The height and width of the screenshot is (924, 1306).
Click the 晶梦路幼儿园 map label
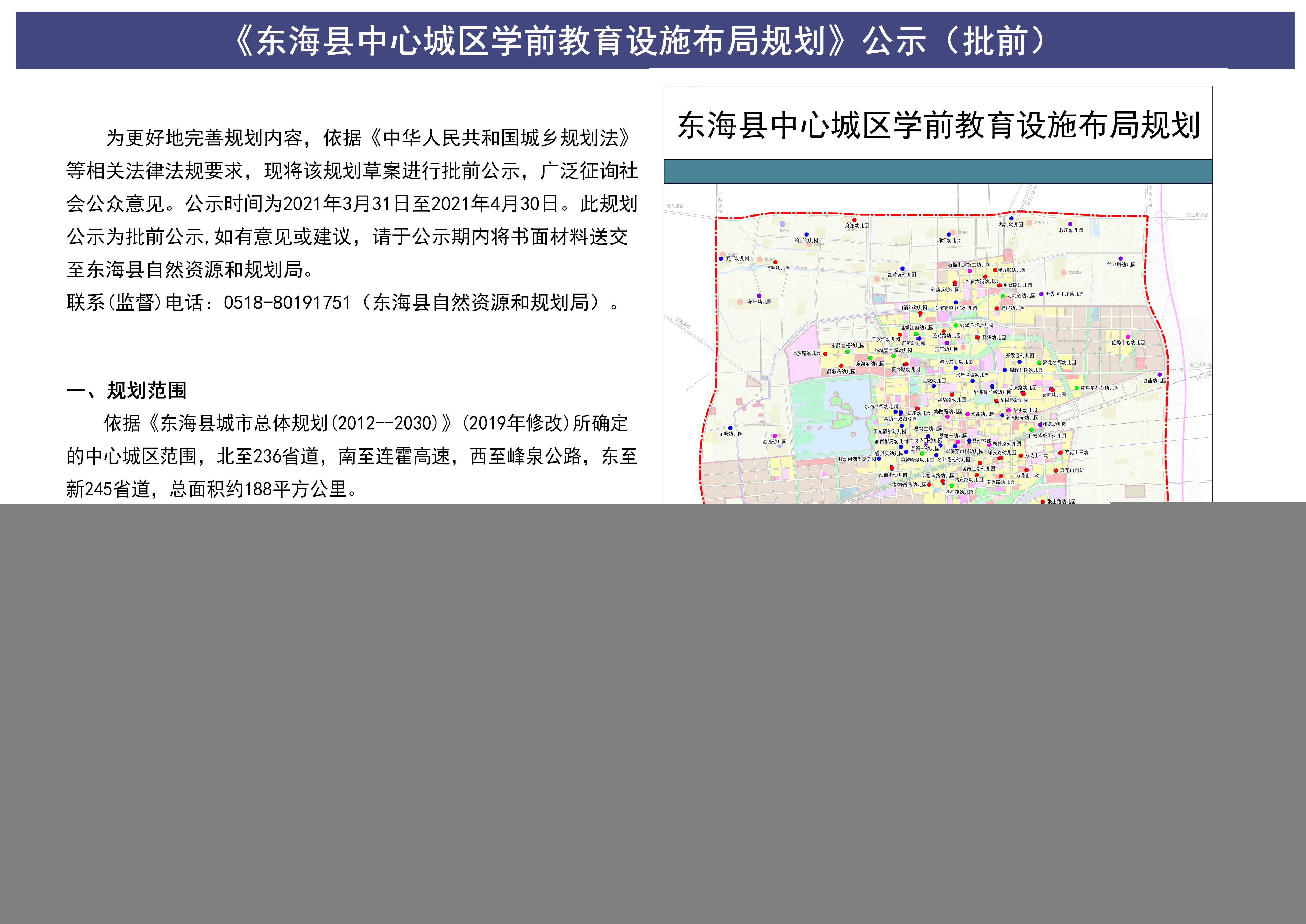807,353
